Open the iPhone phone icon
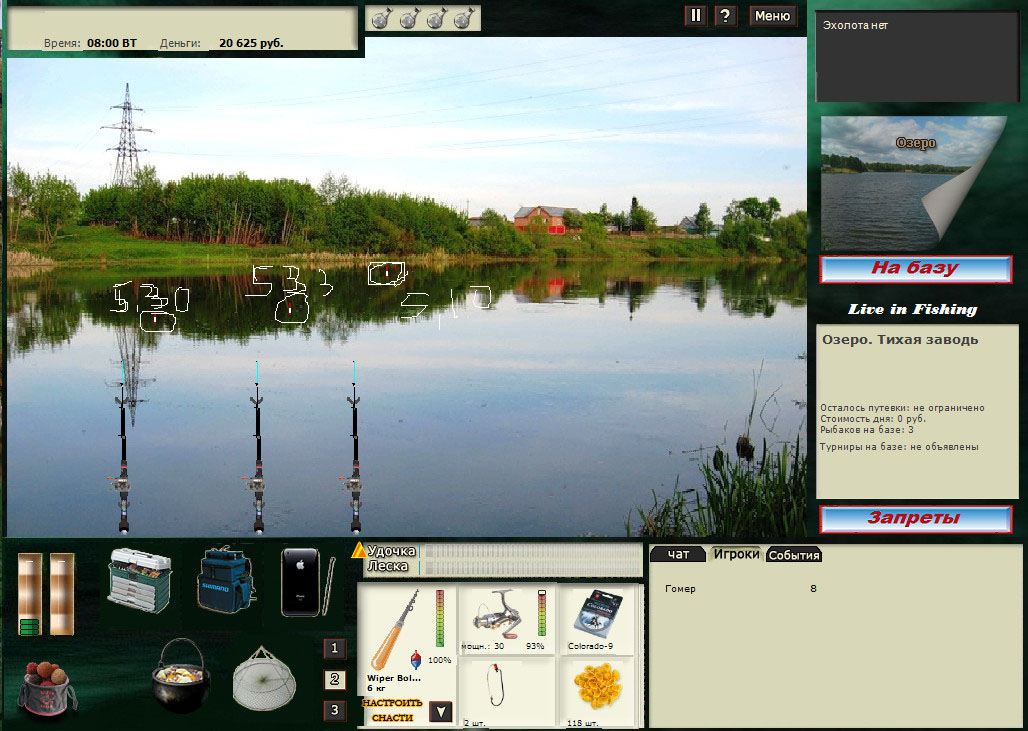 301,582
